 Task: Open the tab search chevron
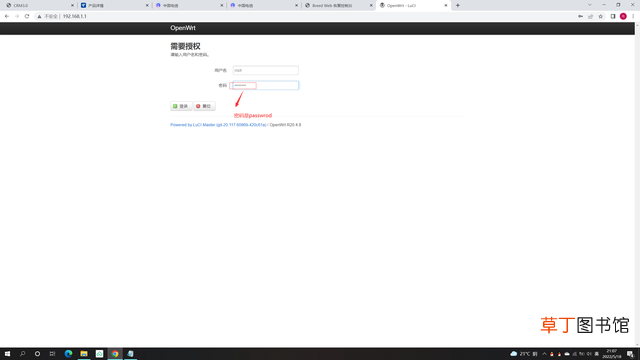click(x=590, y=5)
